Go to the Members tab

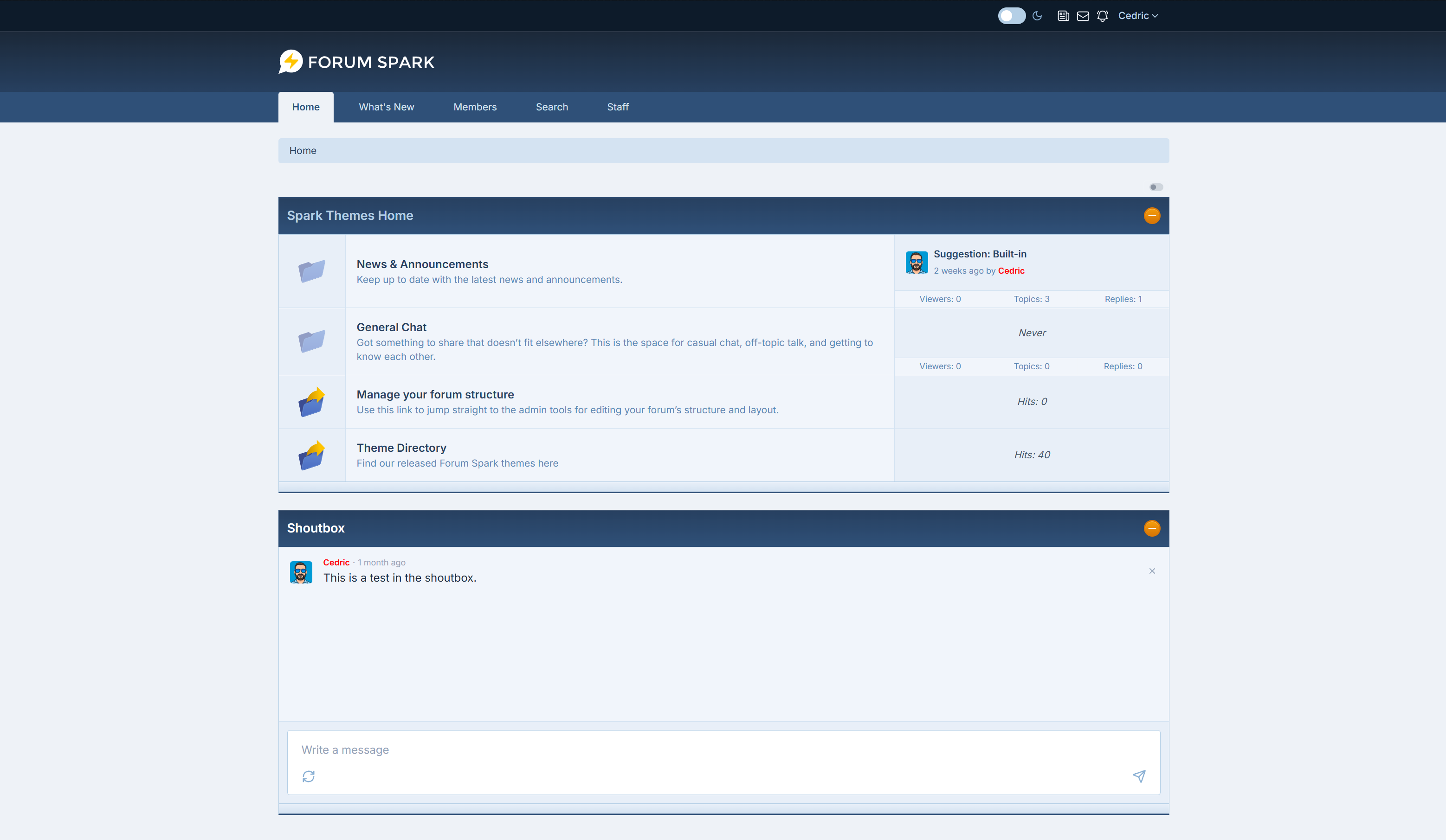[475, 107]
